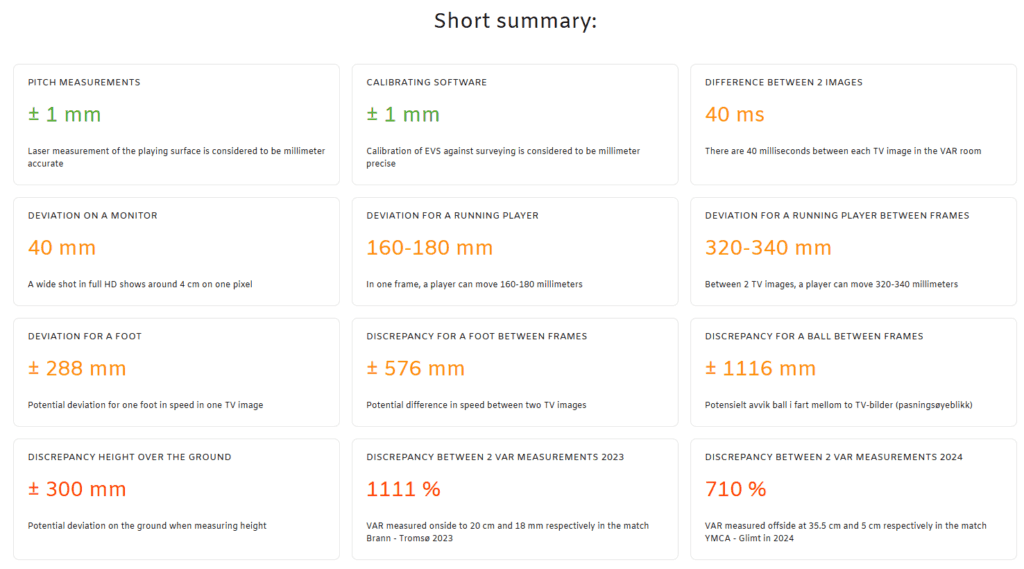Click the Norwegian "Potensielt avvik ball" description
The width and height of the screenshot is (1024, 569).
[839, 405]
